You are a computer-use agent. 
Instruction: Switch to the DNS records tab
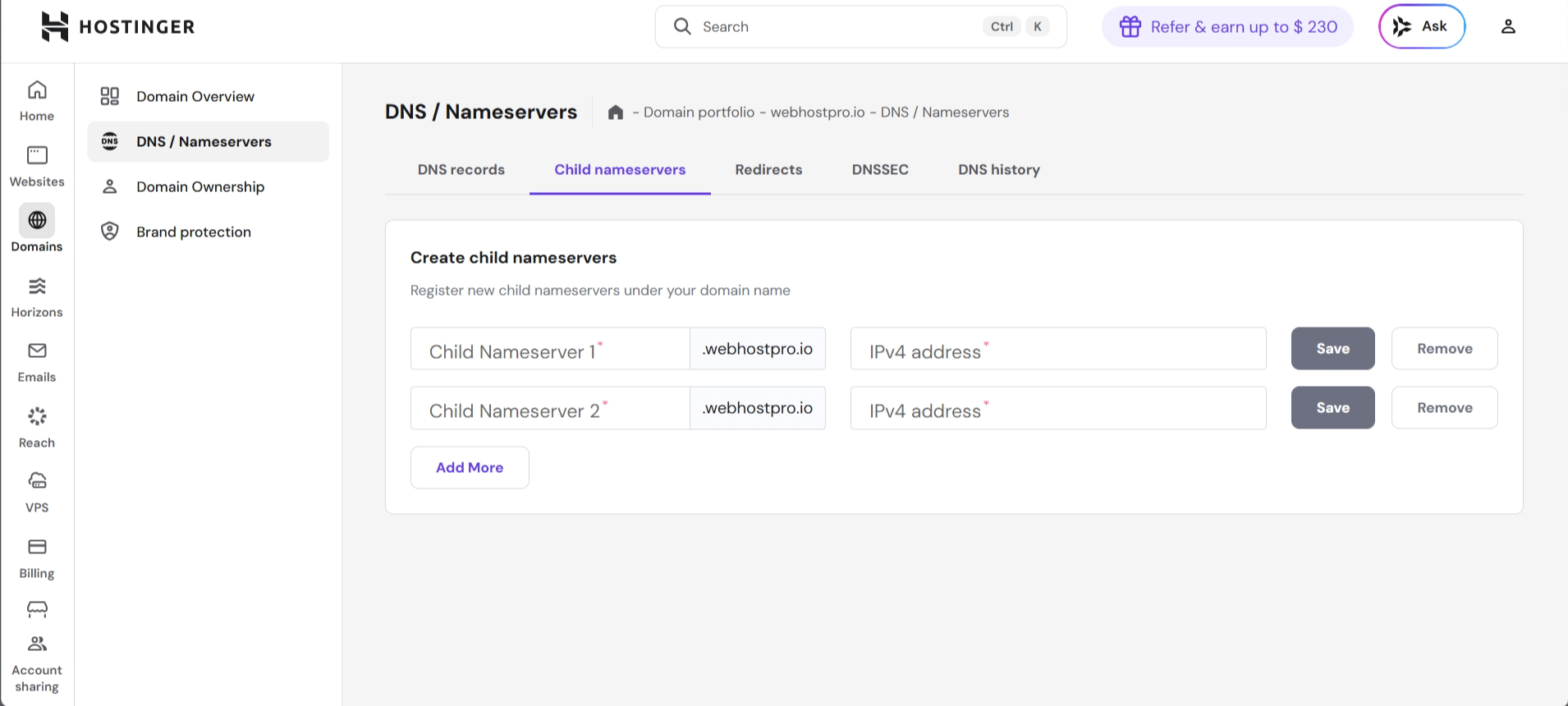(x=461, y=170)
